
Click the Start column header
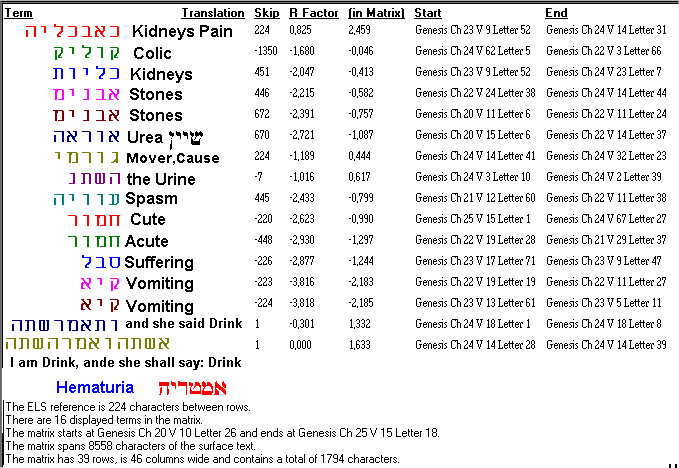pos(427,13)
